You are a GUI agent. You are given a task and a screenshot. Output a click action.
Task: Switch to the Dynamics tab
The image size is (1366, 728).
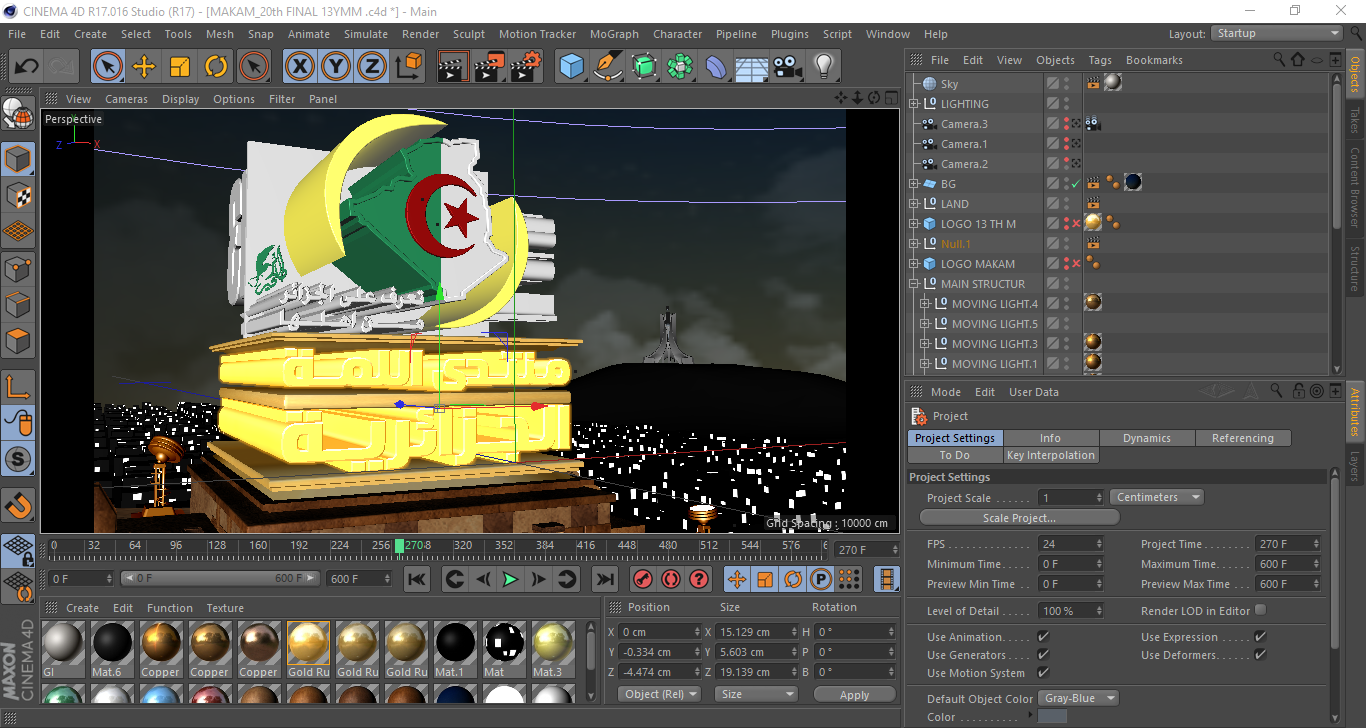coord(1146,438)
